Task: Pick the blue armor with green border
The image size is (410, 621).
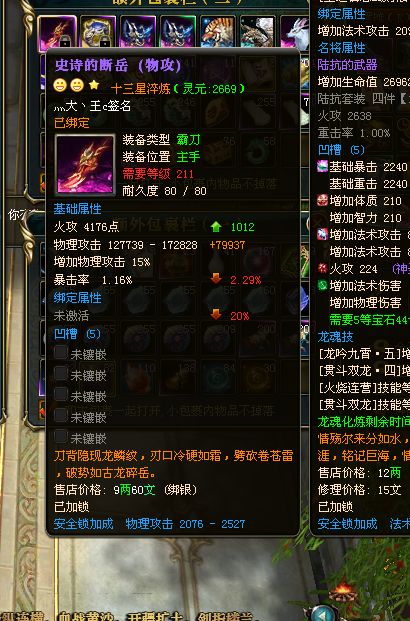Action: pos(178,32)
